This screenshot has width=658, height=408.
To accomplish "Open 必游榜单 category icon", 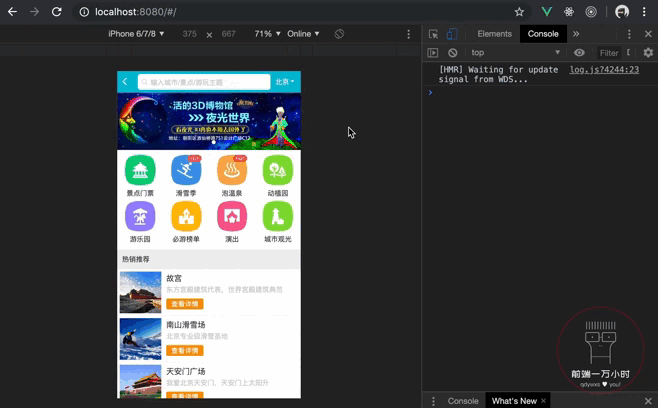I will tap(186, 216).
